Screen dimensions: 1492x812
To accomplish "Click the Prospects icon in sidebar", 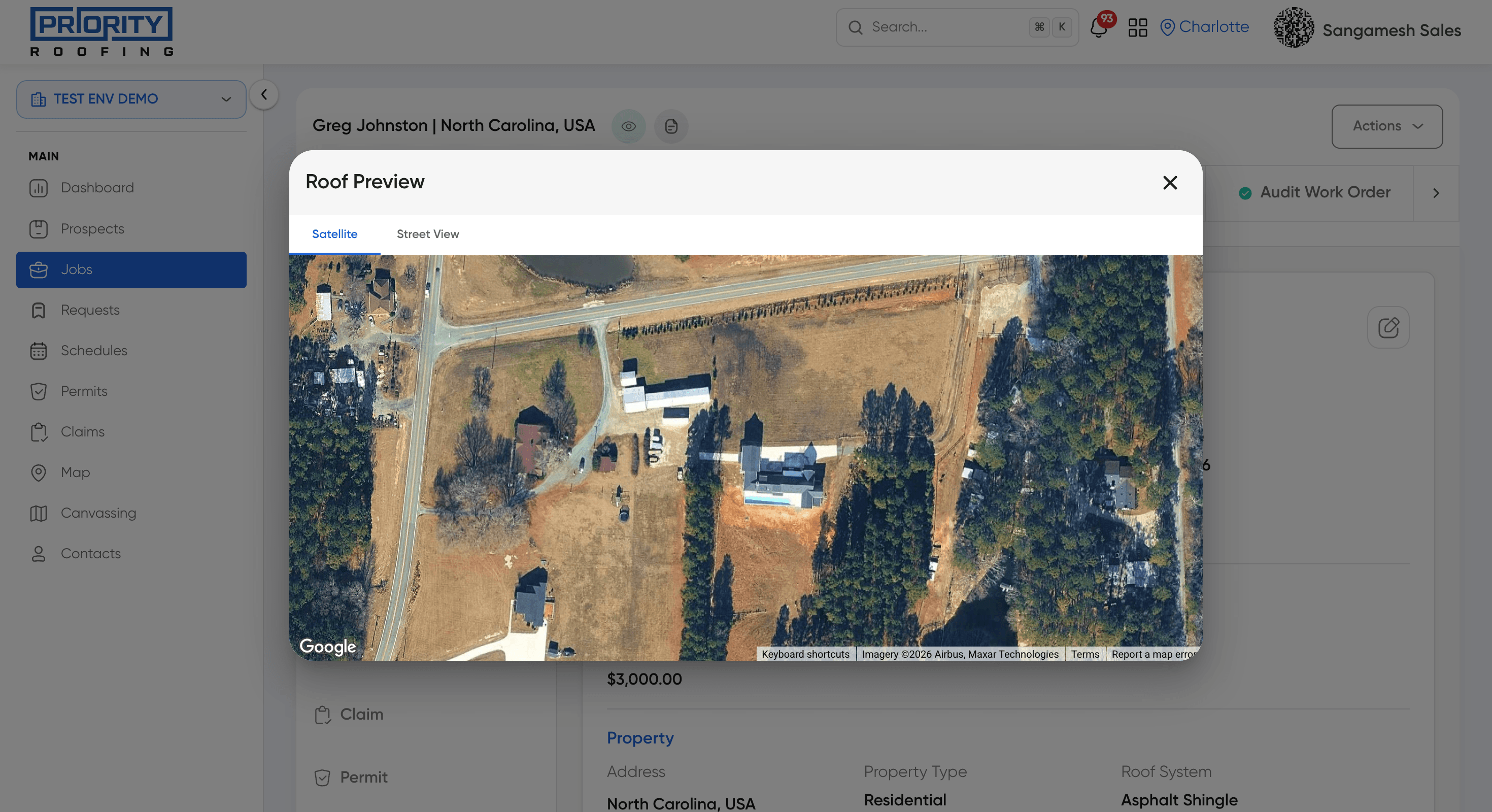I will click(38, 229).
